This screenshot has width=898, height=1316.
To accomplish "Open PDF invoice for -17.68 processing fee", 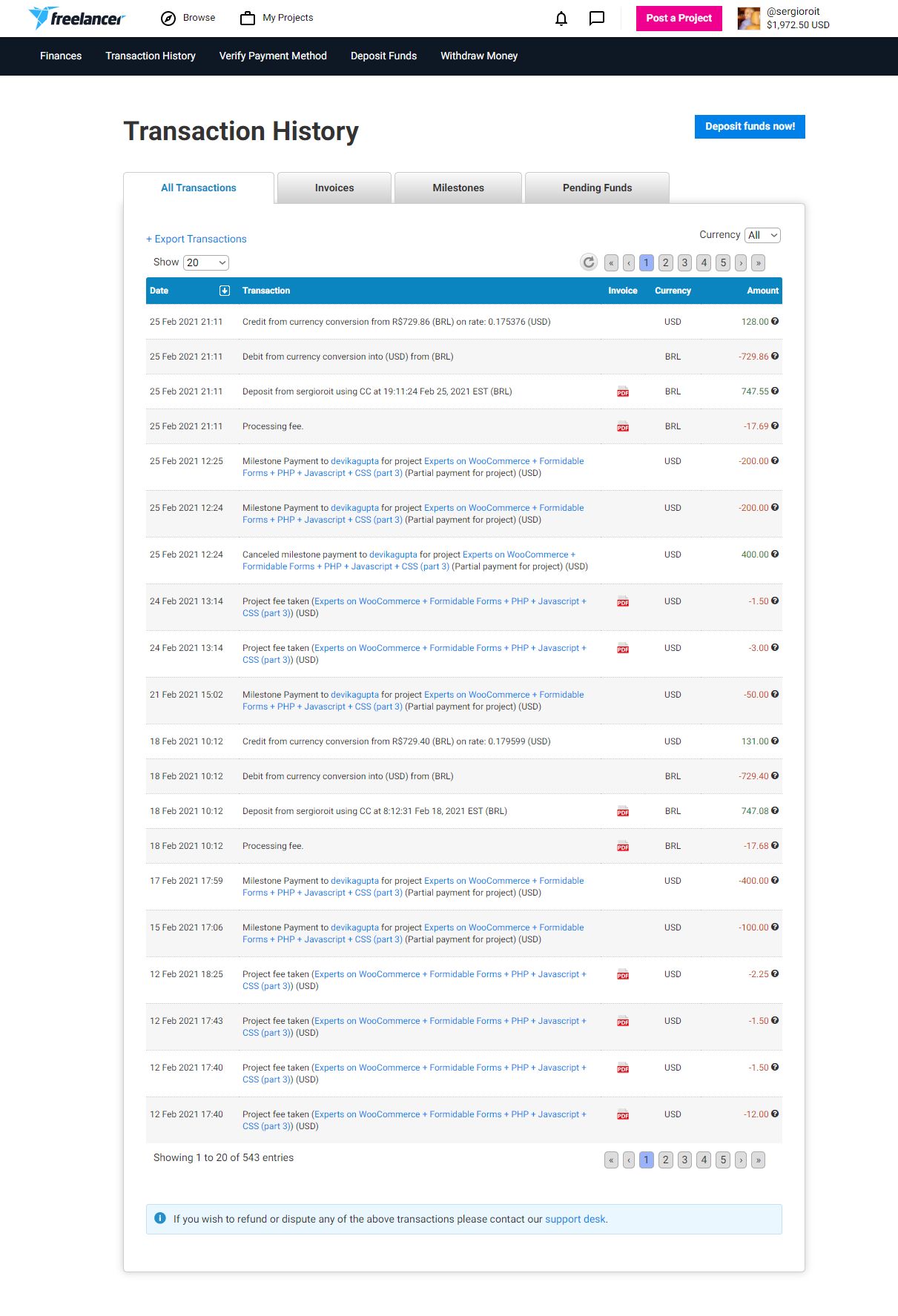I will click(x=623, y=847).
